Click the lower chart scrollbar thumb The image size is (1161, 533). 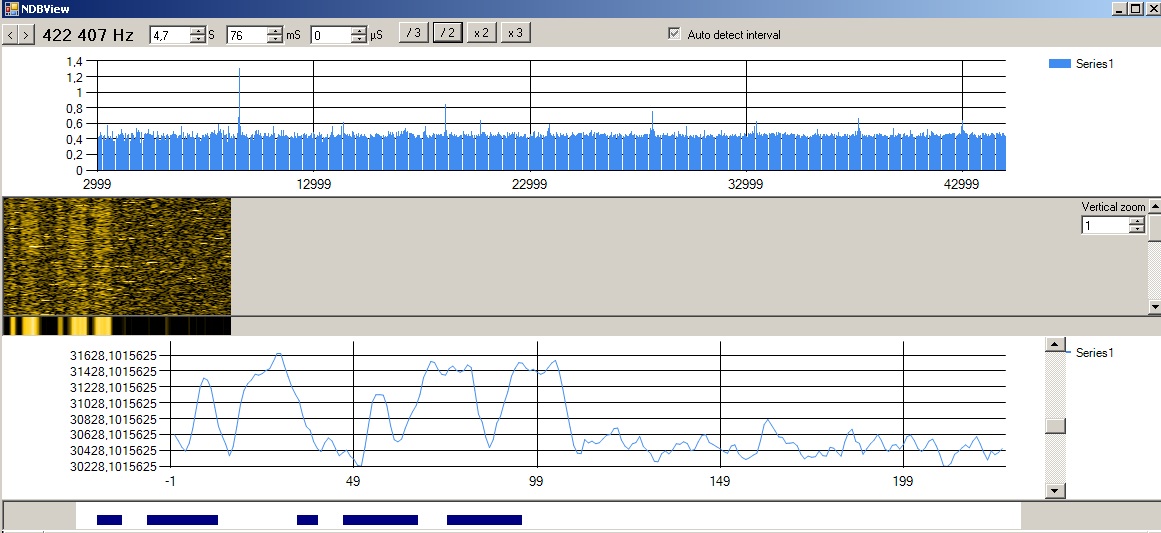[x=1054, y=426]
